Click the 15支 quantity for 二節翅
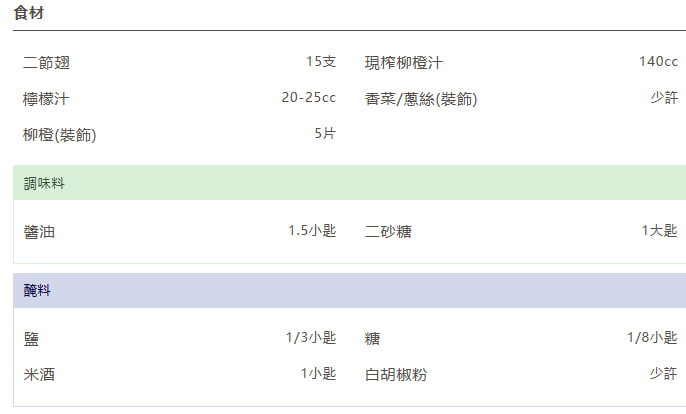 tap(320, 62)
